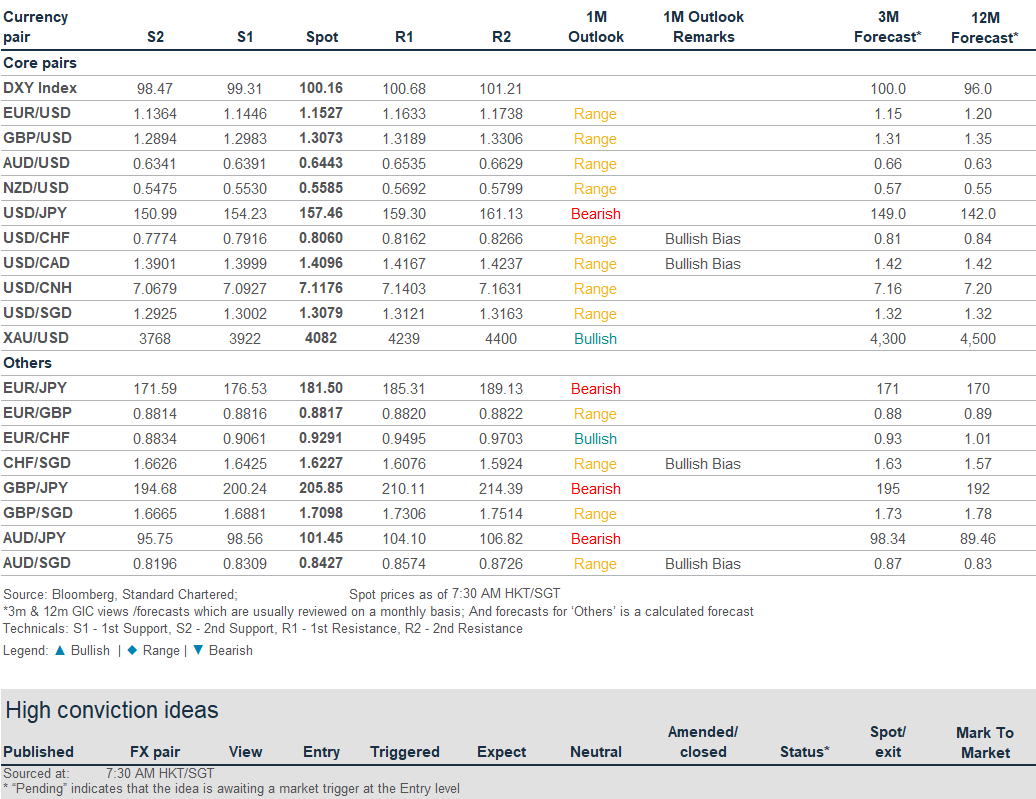Click the USD/JPY Bearish outlook label
Screen dimensions: 1036x799
click(x=595, y=214)
